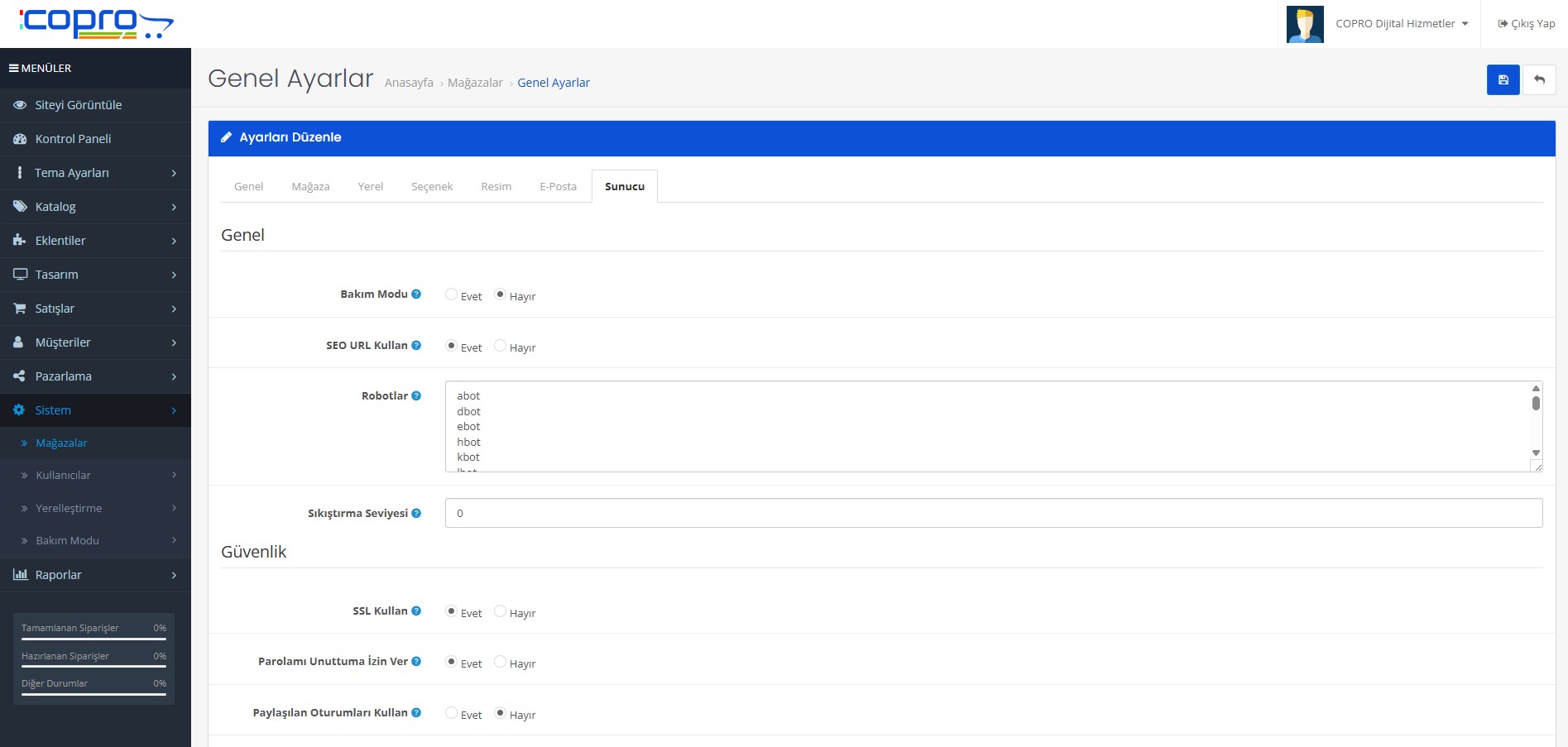Click the user avatar picture in header

point(1305,24)
